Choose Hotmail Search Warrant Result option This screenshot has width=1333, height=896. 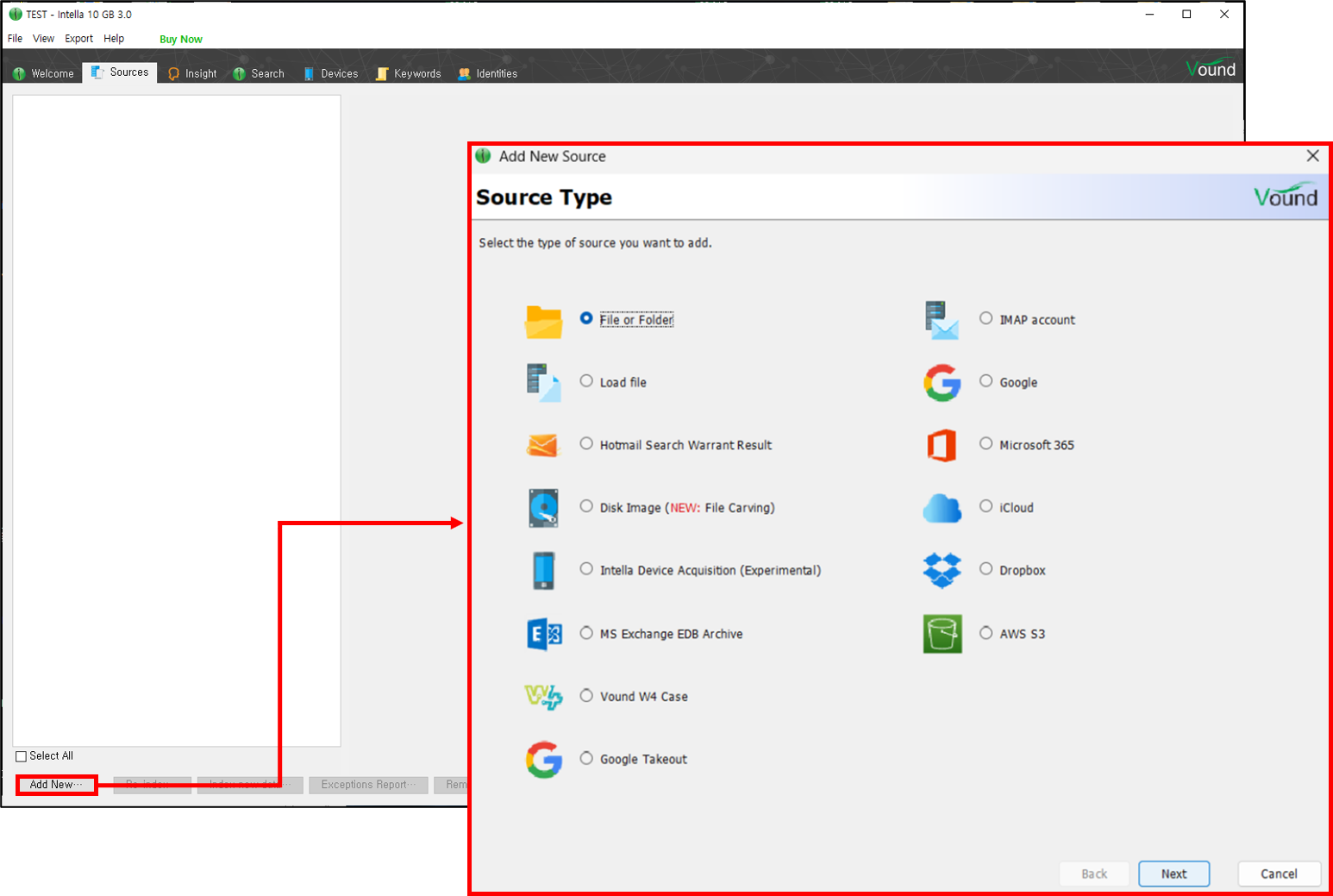586,444
